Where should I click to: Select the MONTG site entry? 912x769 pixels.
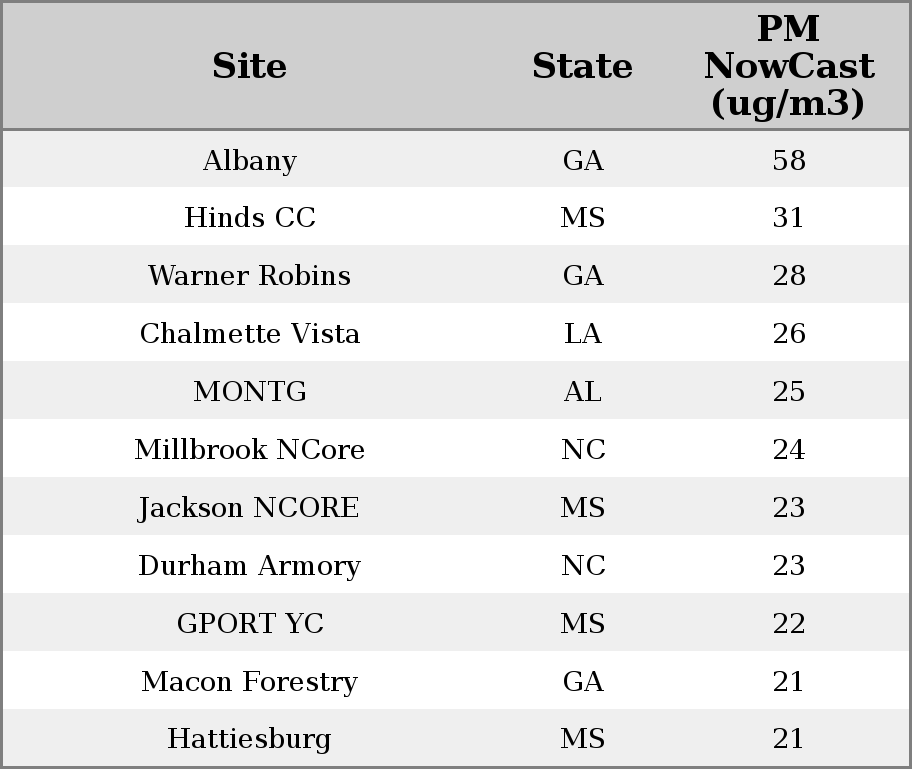click(x=250, y=392)
